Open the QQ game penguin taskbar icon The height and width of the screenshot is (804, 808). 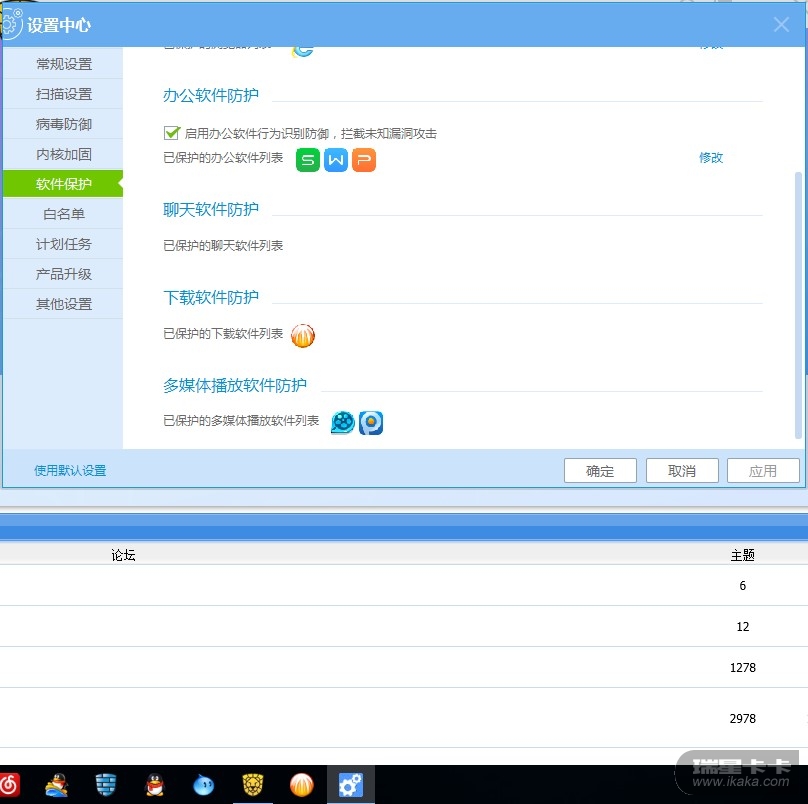(57, 785)
